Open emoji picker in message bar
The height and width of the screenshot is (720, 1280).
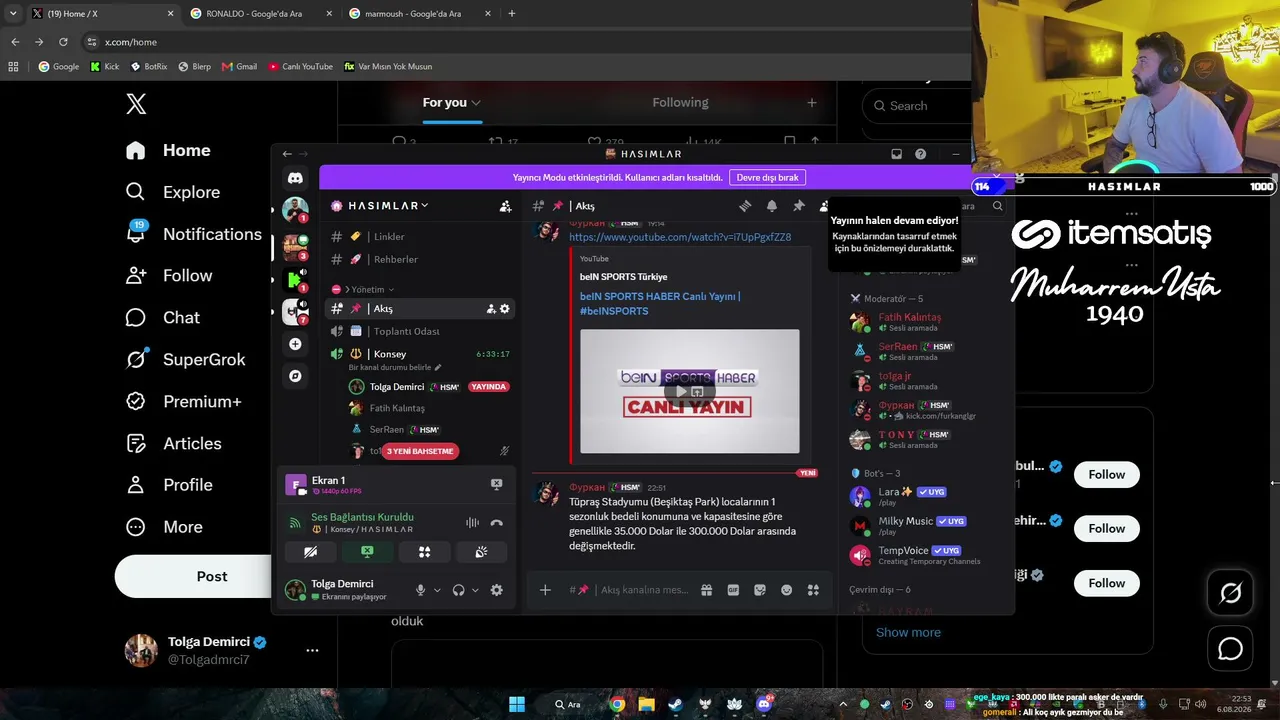tap(787, 590)
